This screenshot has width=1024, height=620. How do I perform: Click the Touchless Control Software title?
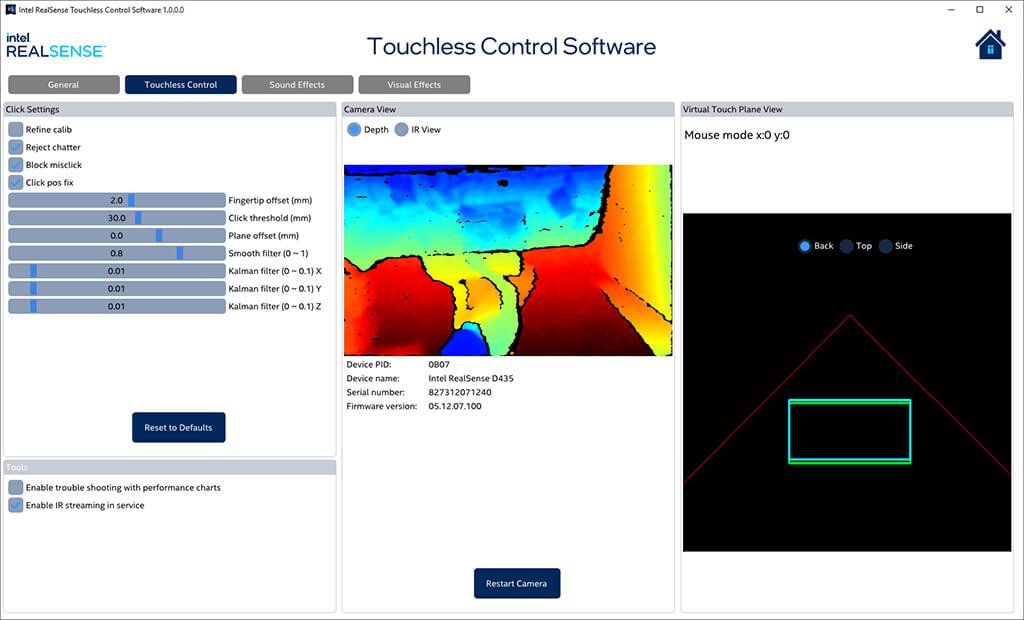pos(511,46)
